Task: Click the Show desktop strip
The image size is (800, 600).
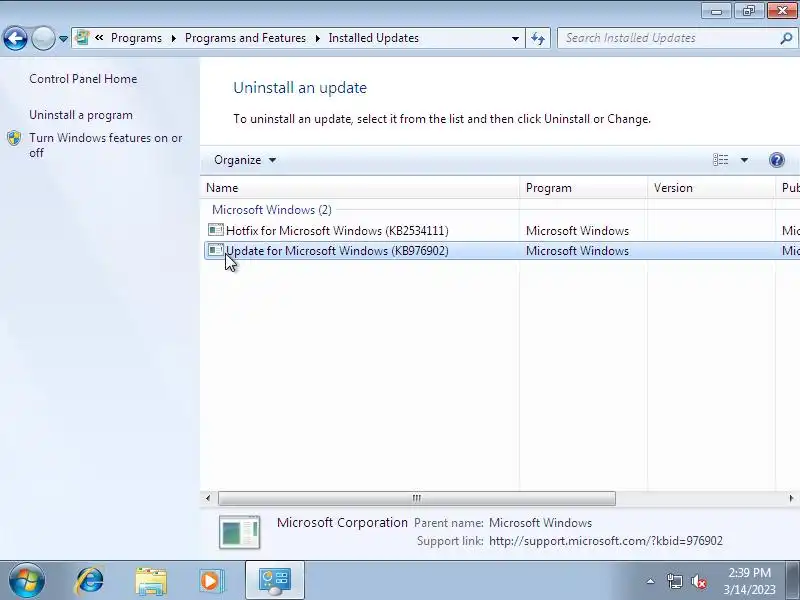Action: coord(793,581)
